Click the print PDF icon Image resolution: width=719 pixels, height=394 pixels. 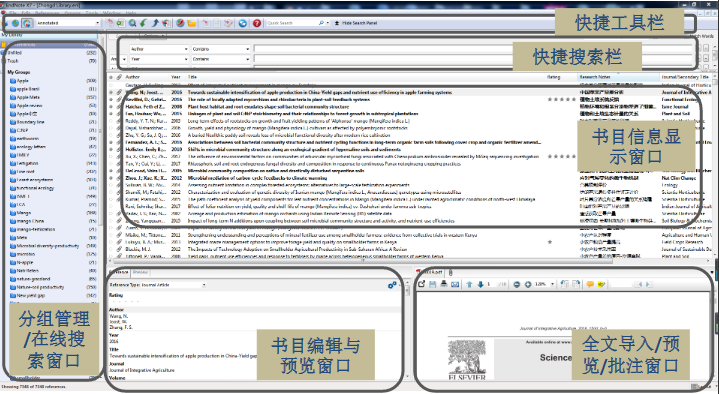(x=443, y=284)
